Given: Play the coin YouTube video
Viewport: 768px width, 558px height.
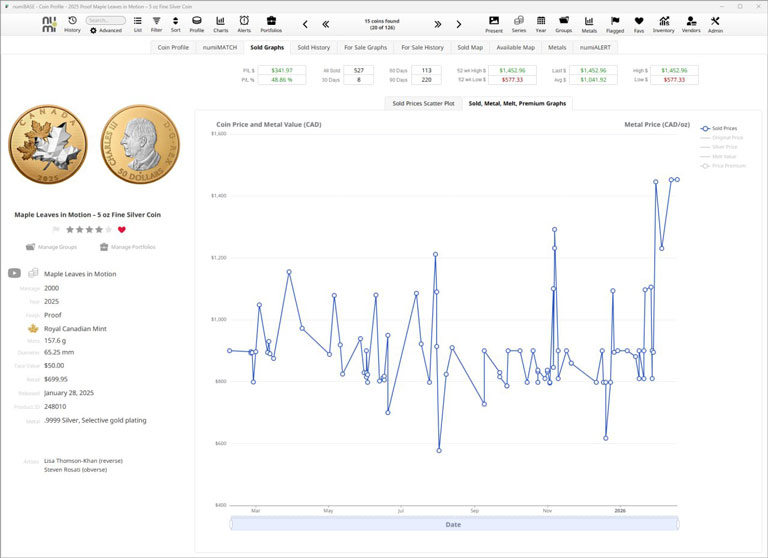Looking at the screenshot, I should (x=14, y=273).
